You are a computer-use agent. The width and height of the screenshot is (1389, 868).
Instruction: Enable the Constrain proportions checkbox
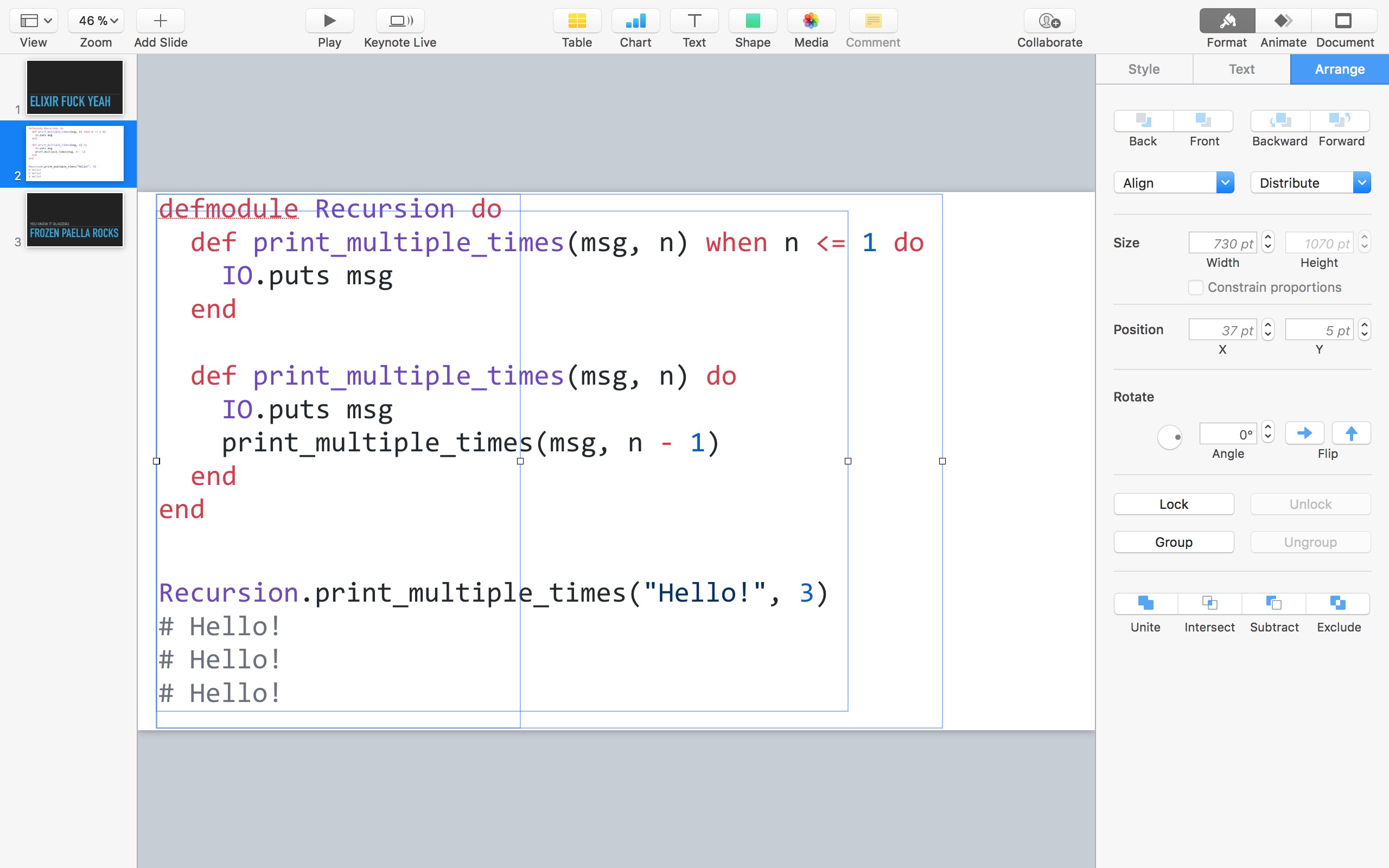tap(1196, 287)
